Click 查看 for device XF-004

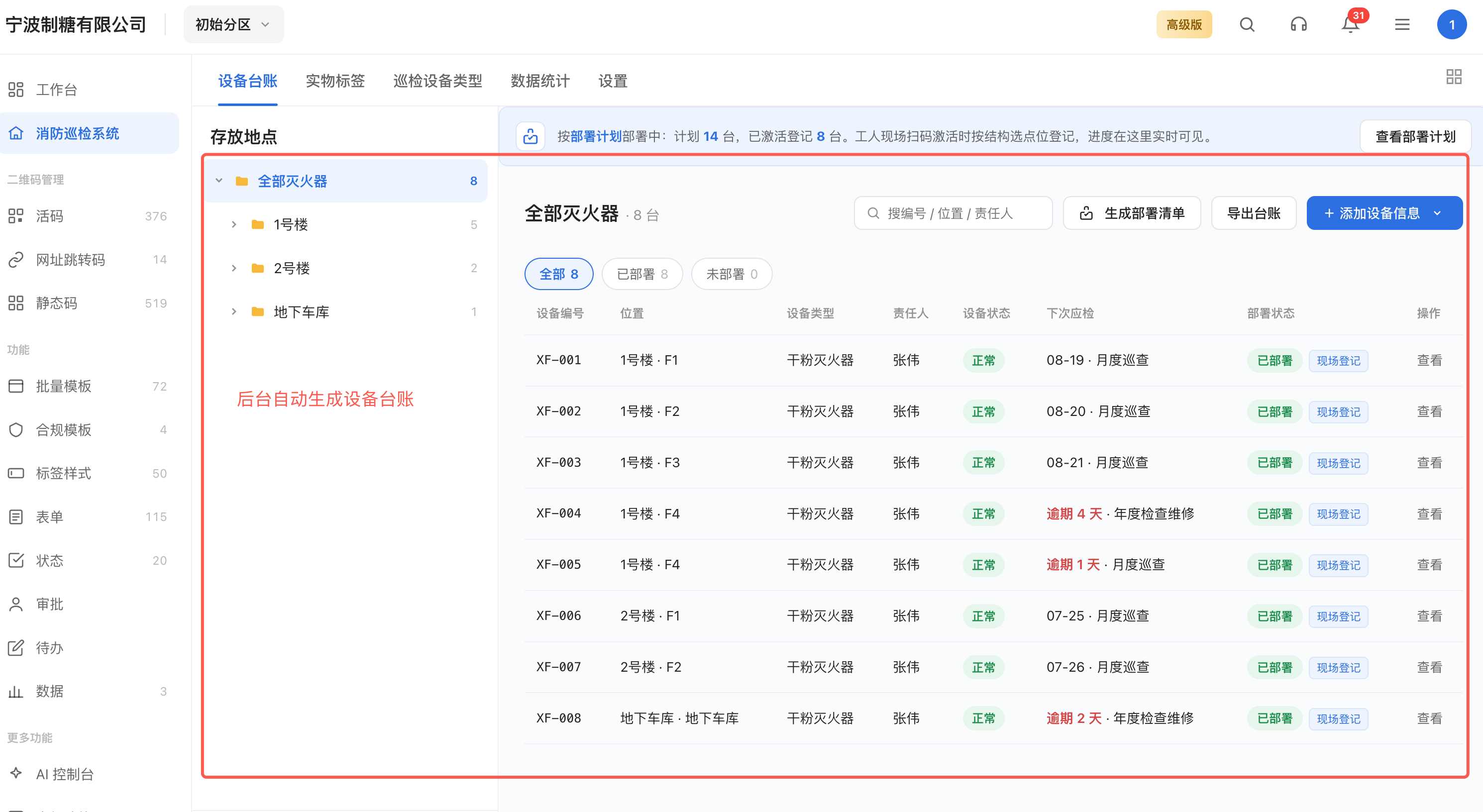pos(1429,514)
